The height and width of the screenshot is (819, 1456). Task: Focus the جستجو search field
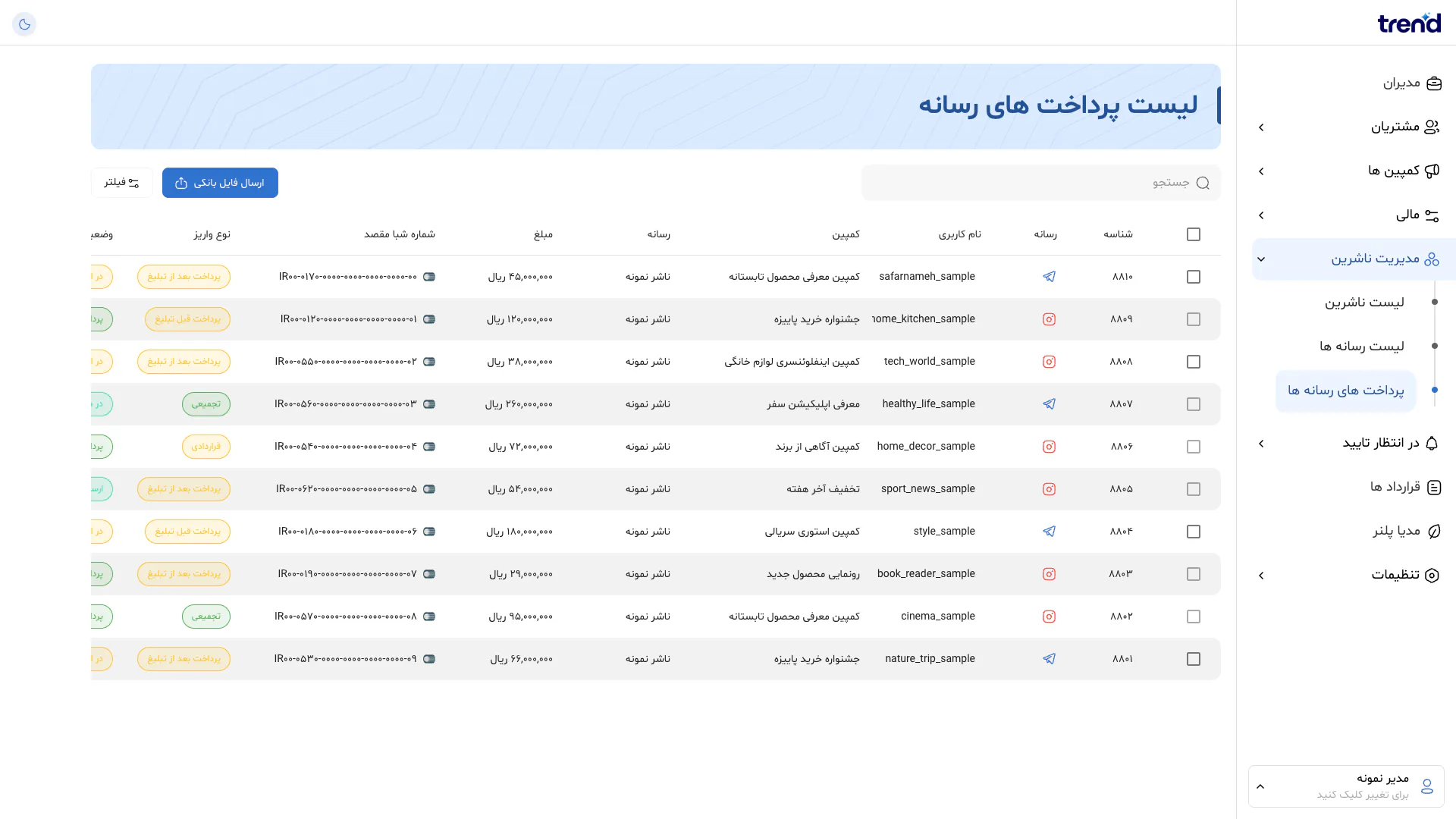pos(1041,183)
